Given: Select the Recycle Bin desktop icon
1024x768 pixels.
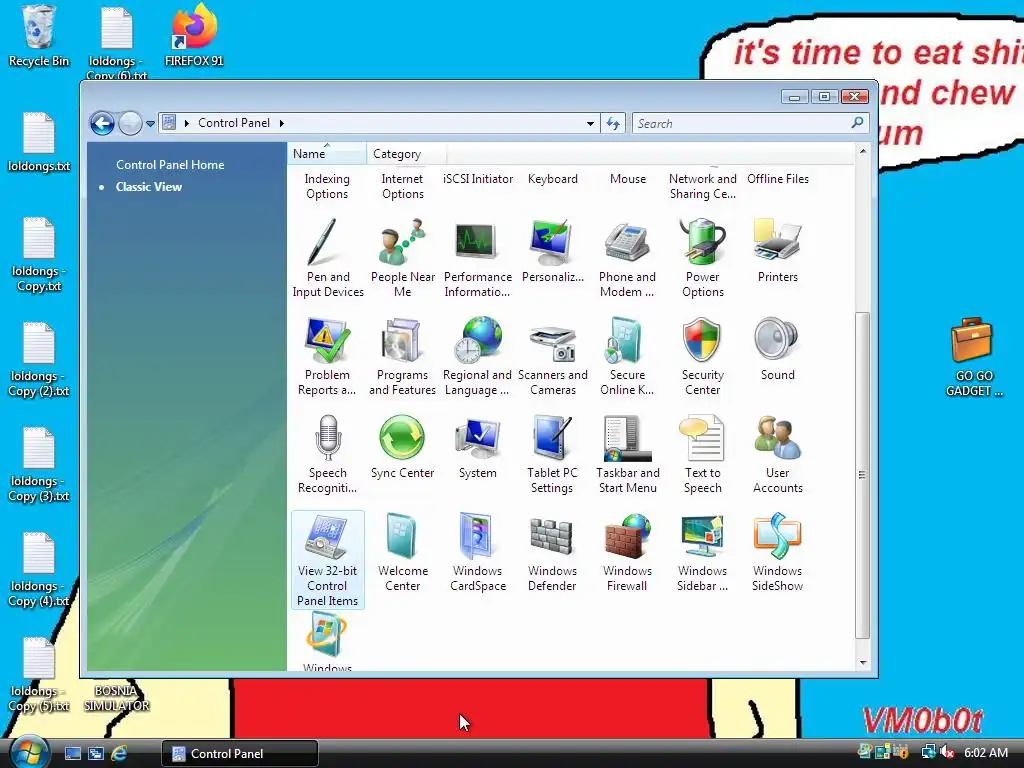Looking at the screenshot, I should point(39,36).
